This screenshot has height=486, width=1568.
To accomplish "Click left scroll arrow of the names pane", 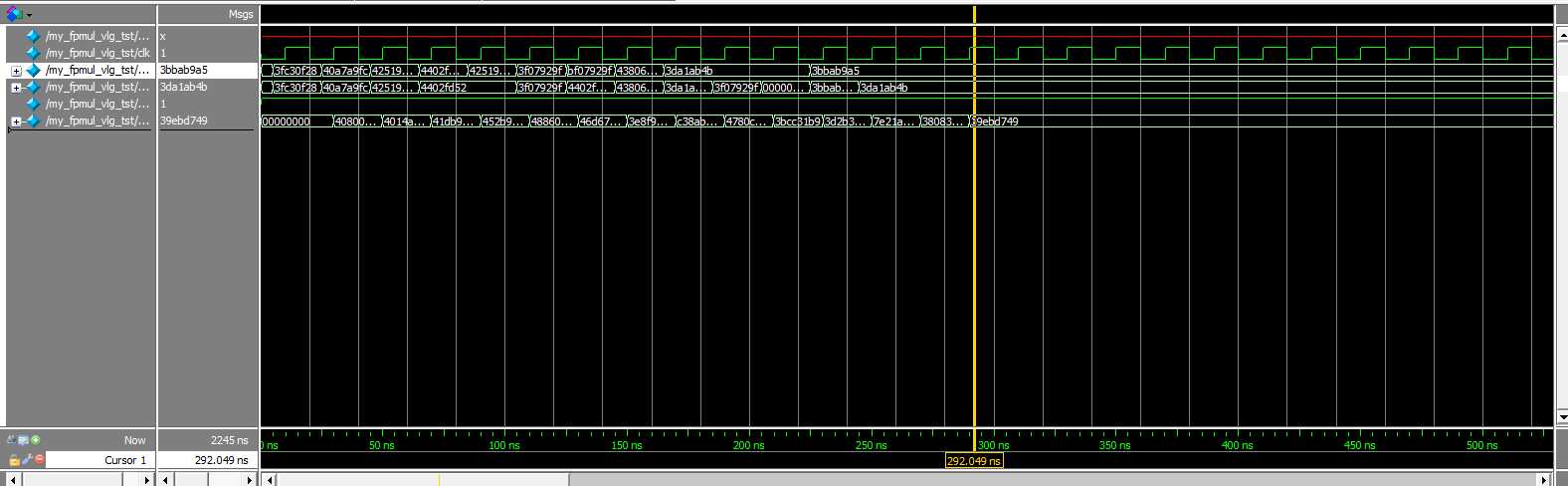I will coord(14,479).
